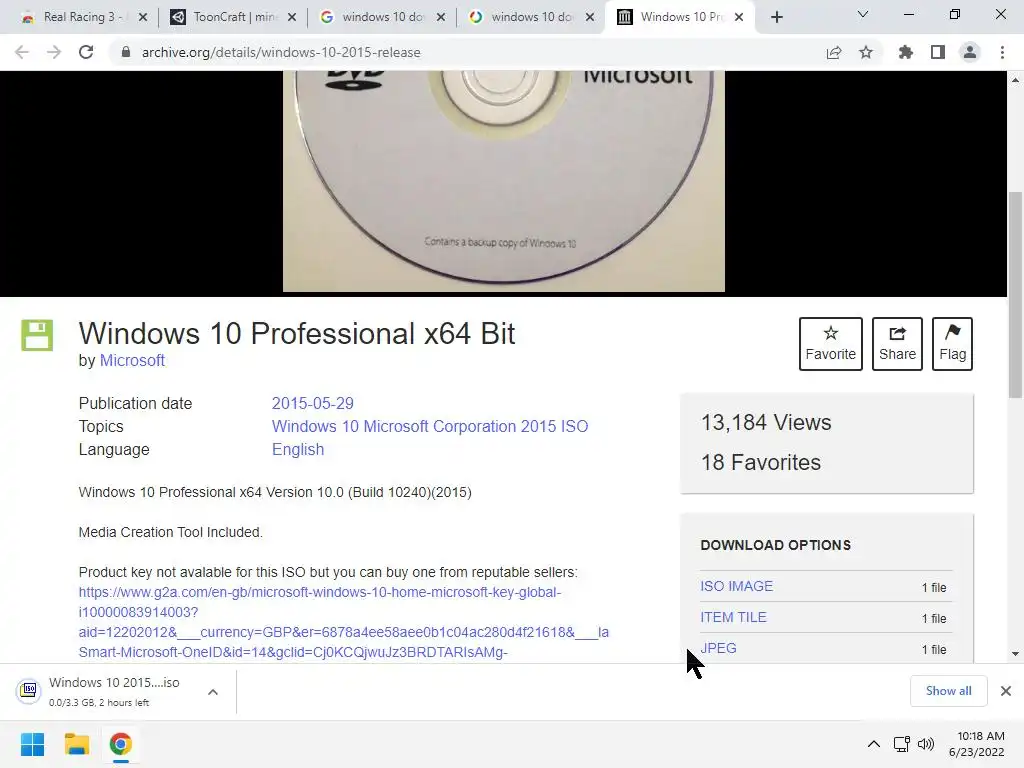Click the page scrollbar thumb
The width and height of the screenshot is (1024, 768).
(x=1016, y=295)
